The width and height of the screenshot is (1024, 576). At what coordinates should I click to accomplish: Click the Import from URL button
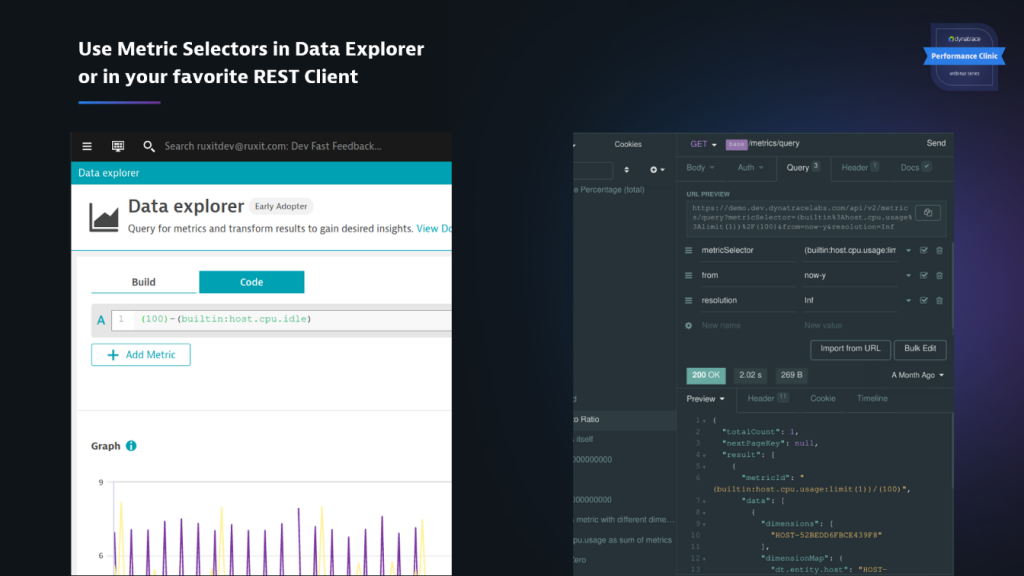click(x=849, y=348)
